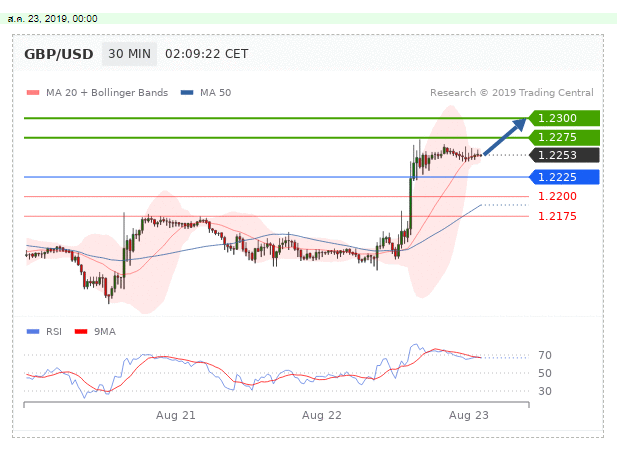Image resolution: width=617 pixels, height=456 pixels.
Task: Select the 1.2300 resistance price tag
Action: [x=564, y=118]
